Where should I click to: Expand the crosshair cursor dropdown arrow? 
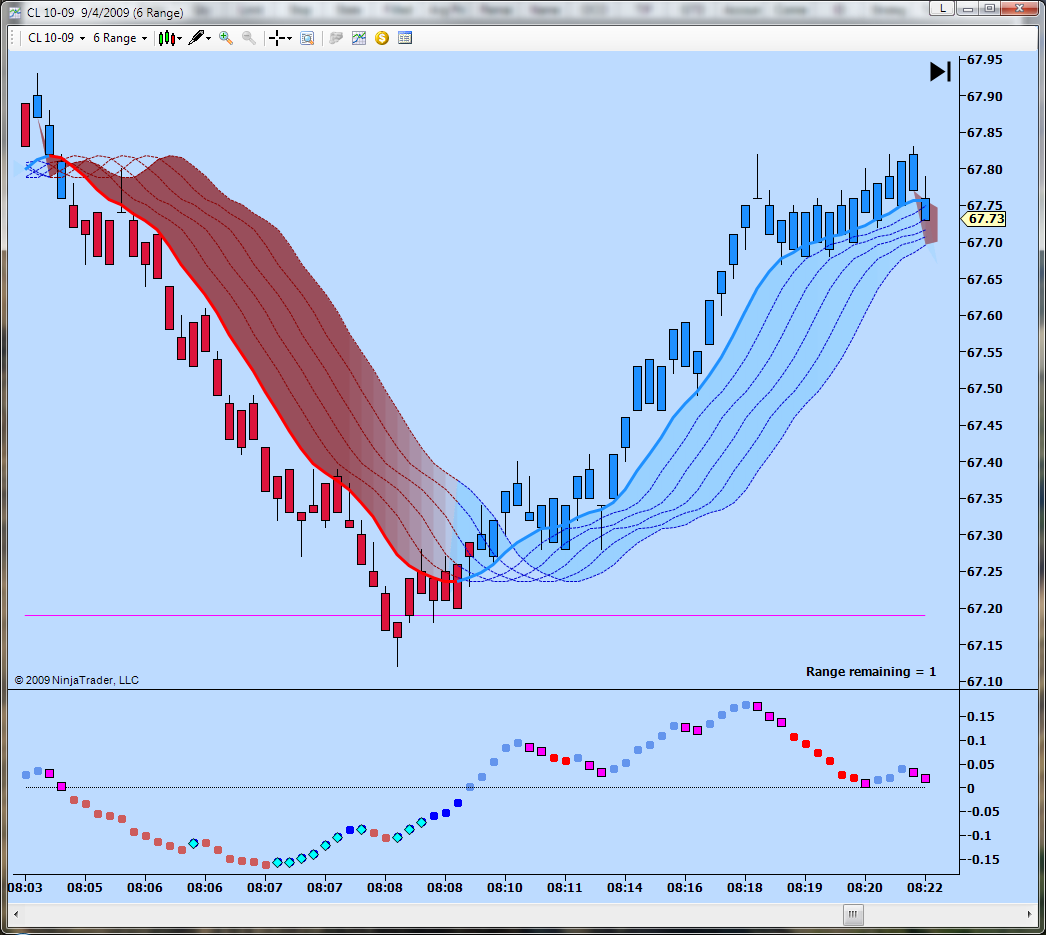[289, 39]
